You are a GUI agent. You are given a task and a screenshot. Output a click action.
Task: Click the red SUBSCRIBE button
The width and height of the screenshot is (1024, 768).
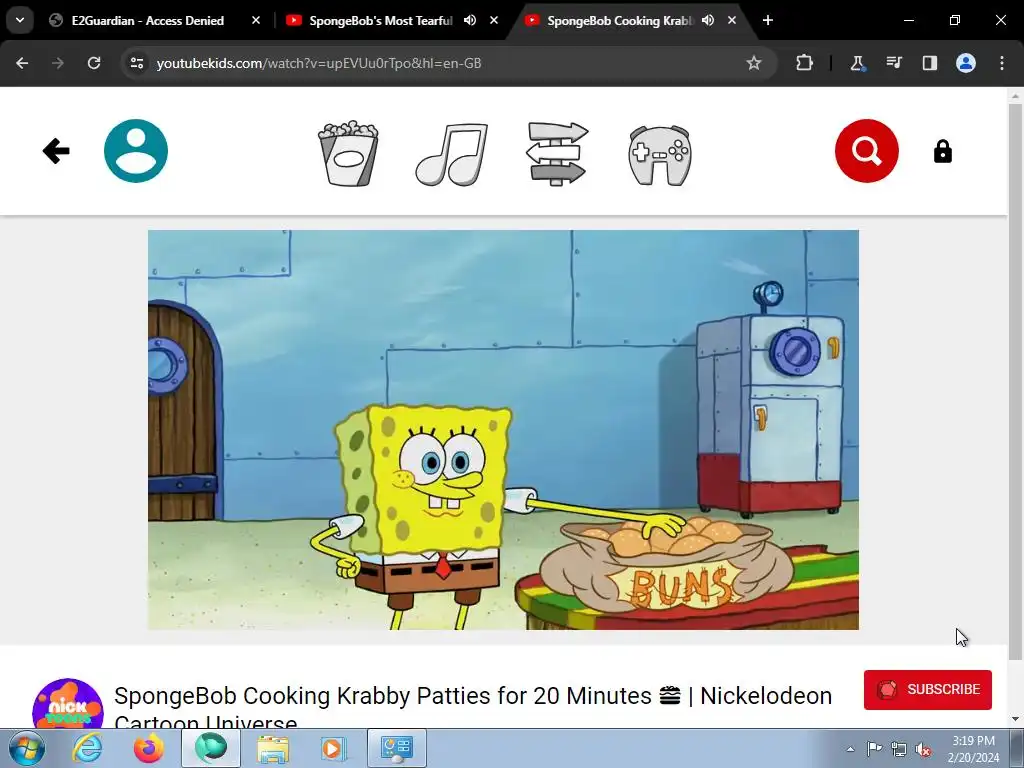click(927, 690)
